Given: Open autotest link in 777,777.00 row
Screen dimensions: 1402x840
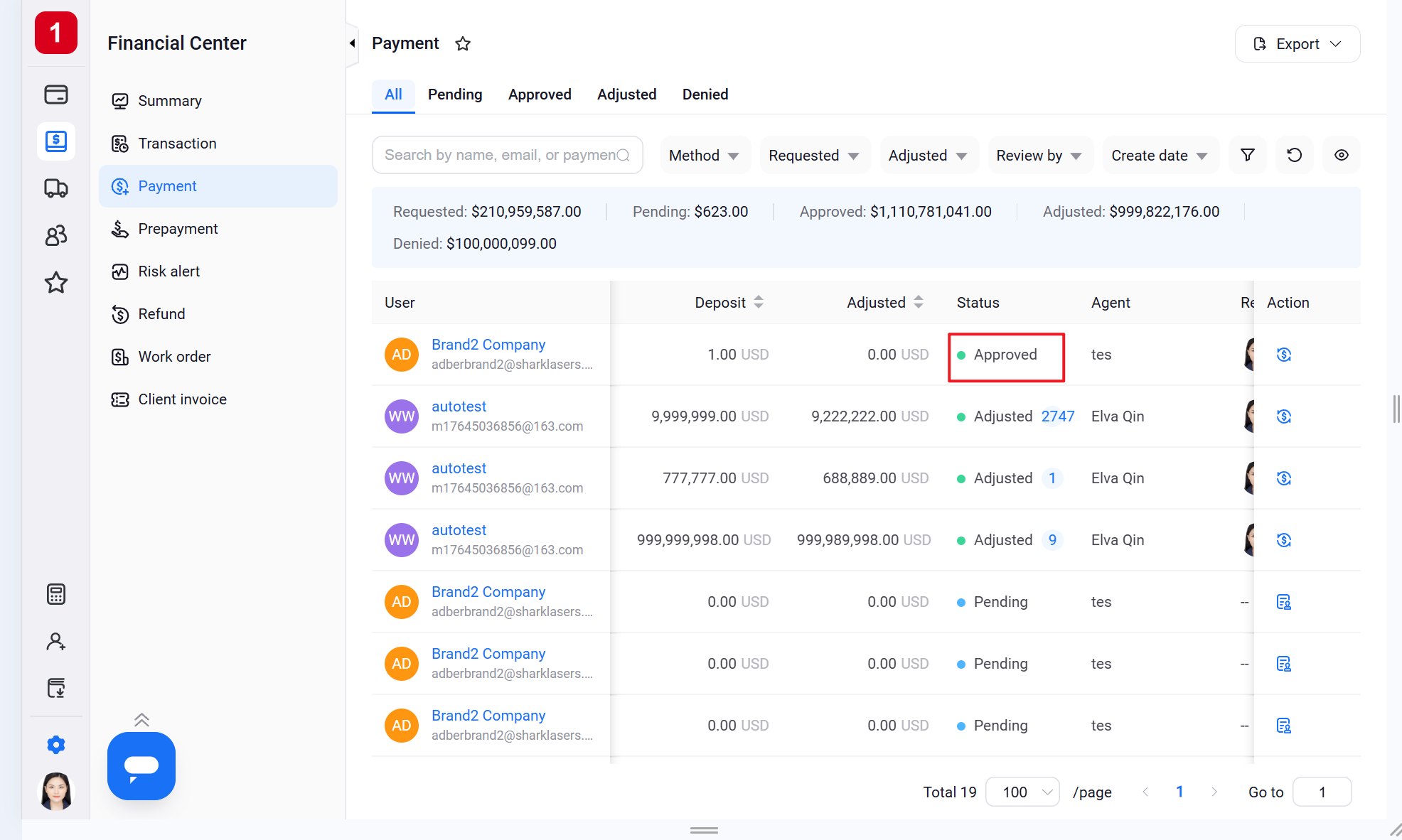Looking at the screenshot, I should pos(459,468).
